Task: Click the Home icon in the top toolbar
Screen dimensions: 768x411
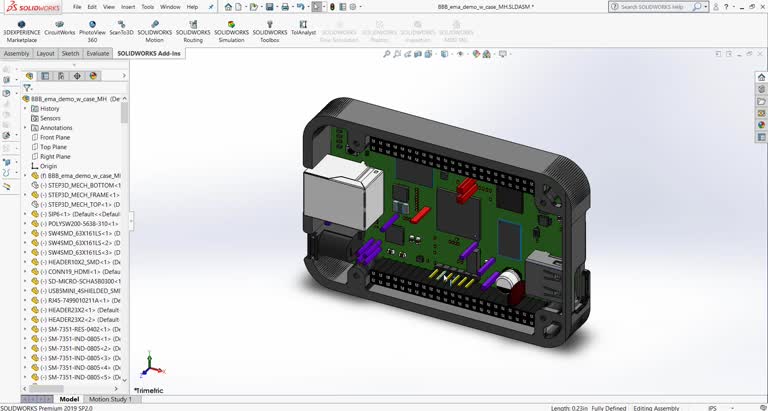Action: (x=228, y=7)
